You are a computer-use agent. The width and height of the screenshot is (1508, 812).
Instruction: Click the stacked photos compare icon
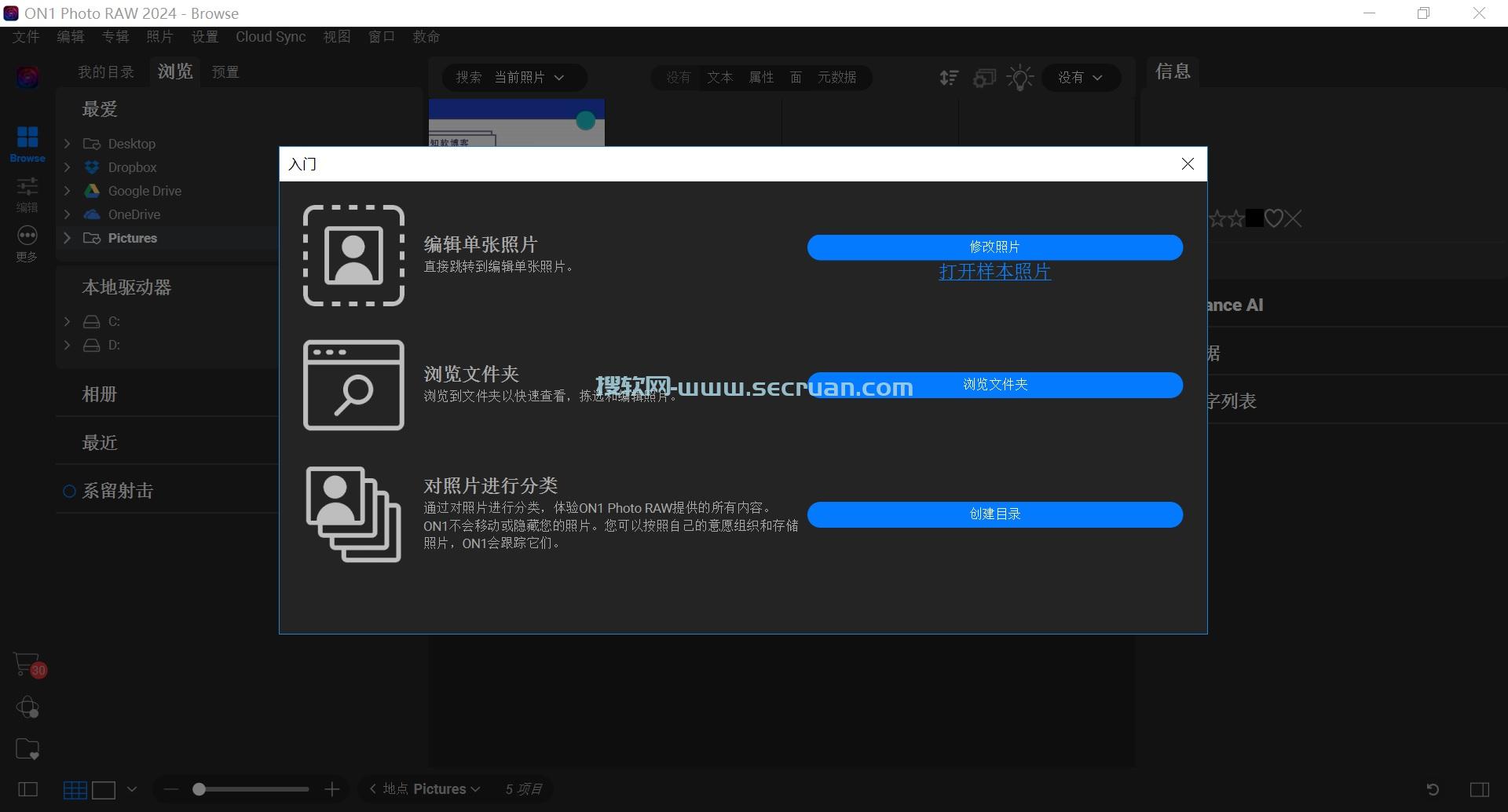(x=984, y=78)
